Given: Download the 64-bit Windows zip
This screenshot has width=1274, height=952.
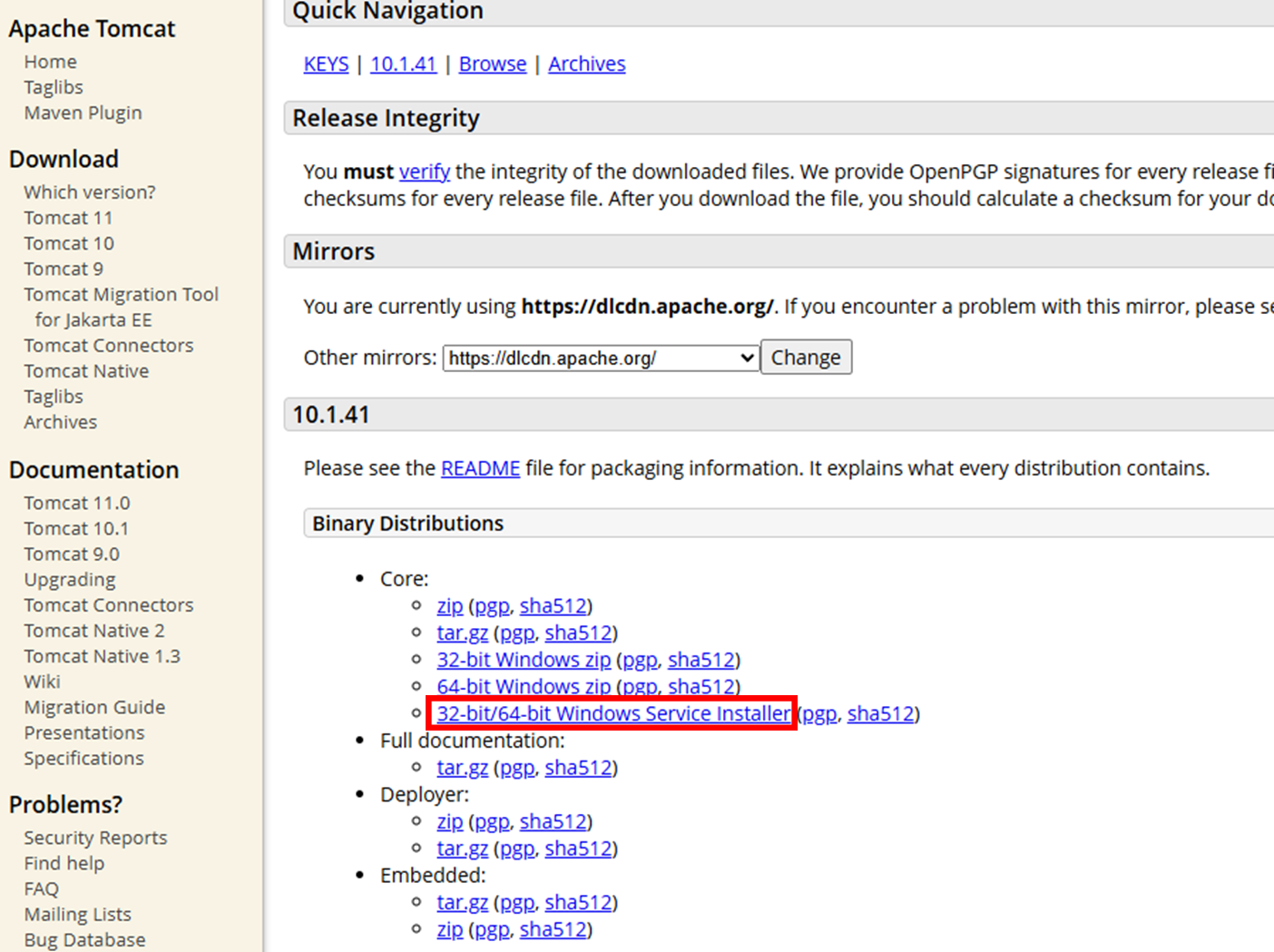Looking at the screenshot, I should tap(524, 687).
